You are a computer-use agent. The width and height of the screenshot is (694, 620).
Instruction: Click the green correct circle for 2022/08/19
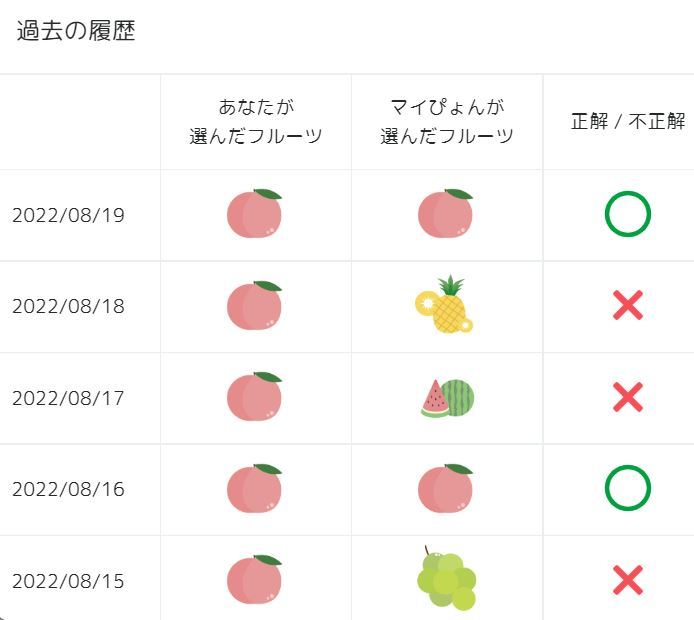(x=627, y=214)
